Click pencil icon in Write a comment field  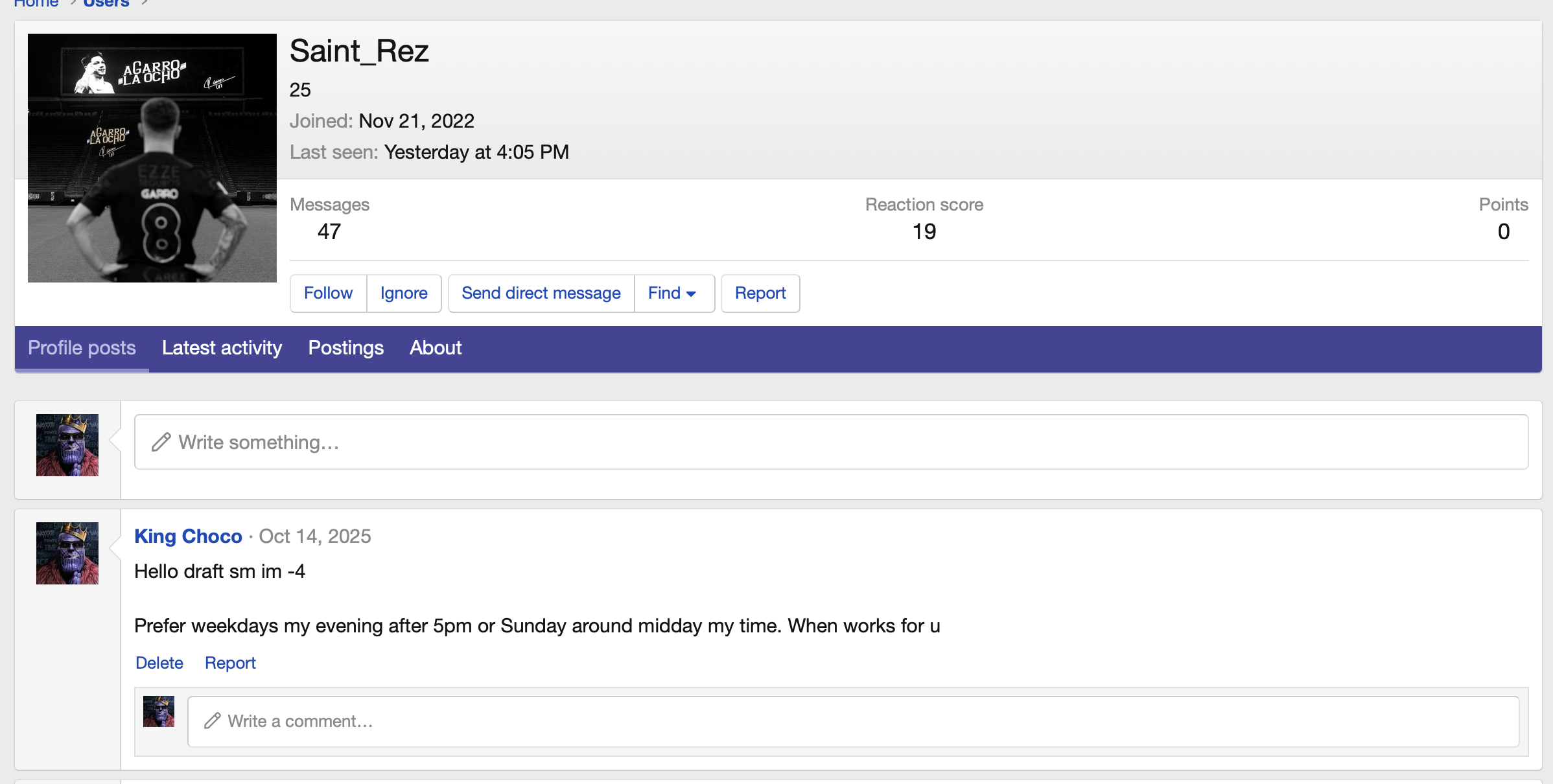pyautogui.click(x=212, y=721)
